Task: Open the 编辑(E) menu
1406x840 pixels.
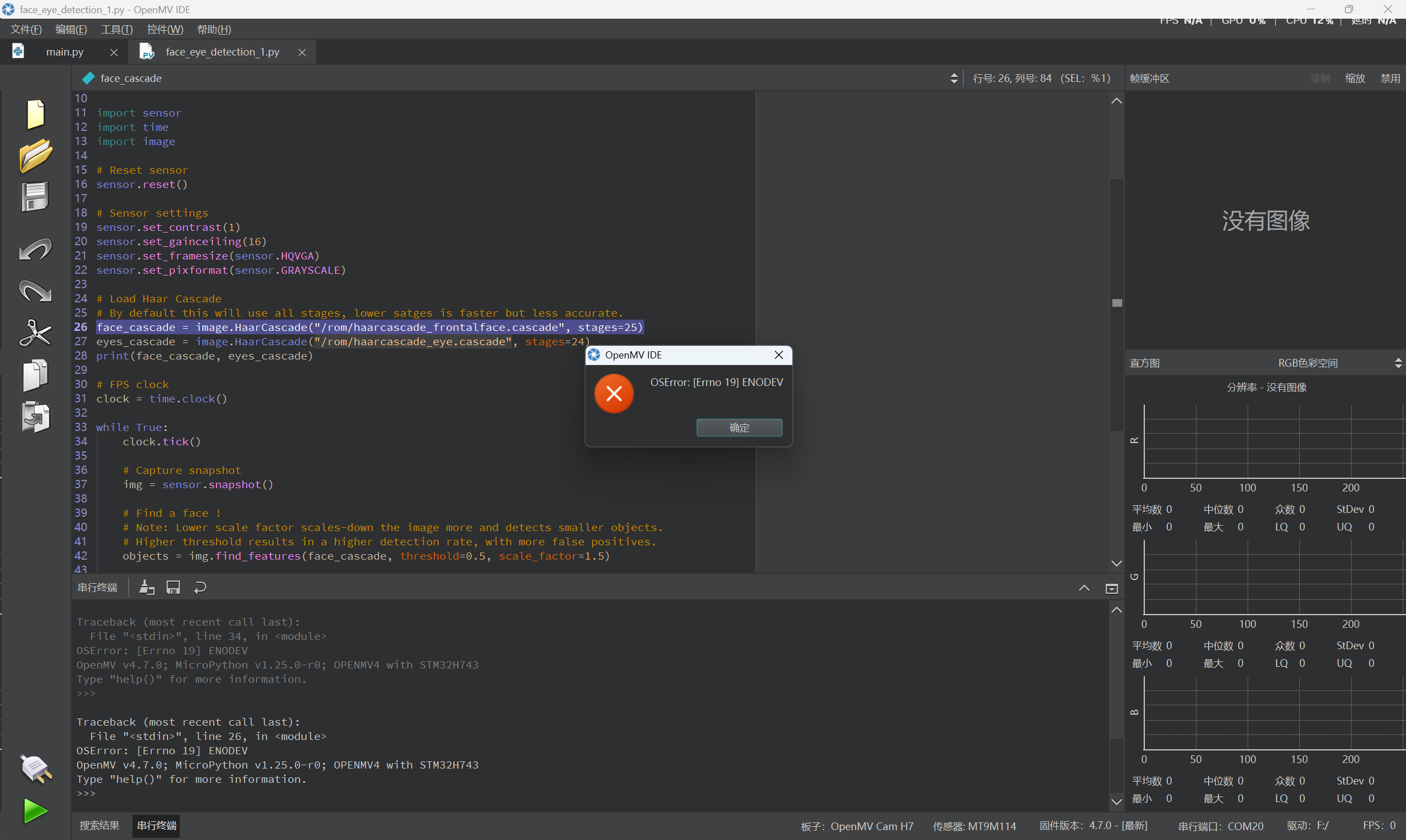Action: click(71, 30)
